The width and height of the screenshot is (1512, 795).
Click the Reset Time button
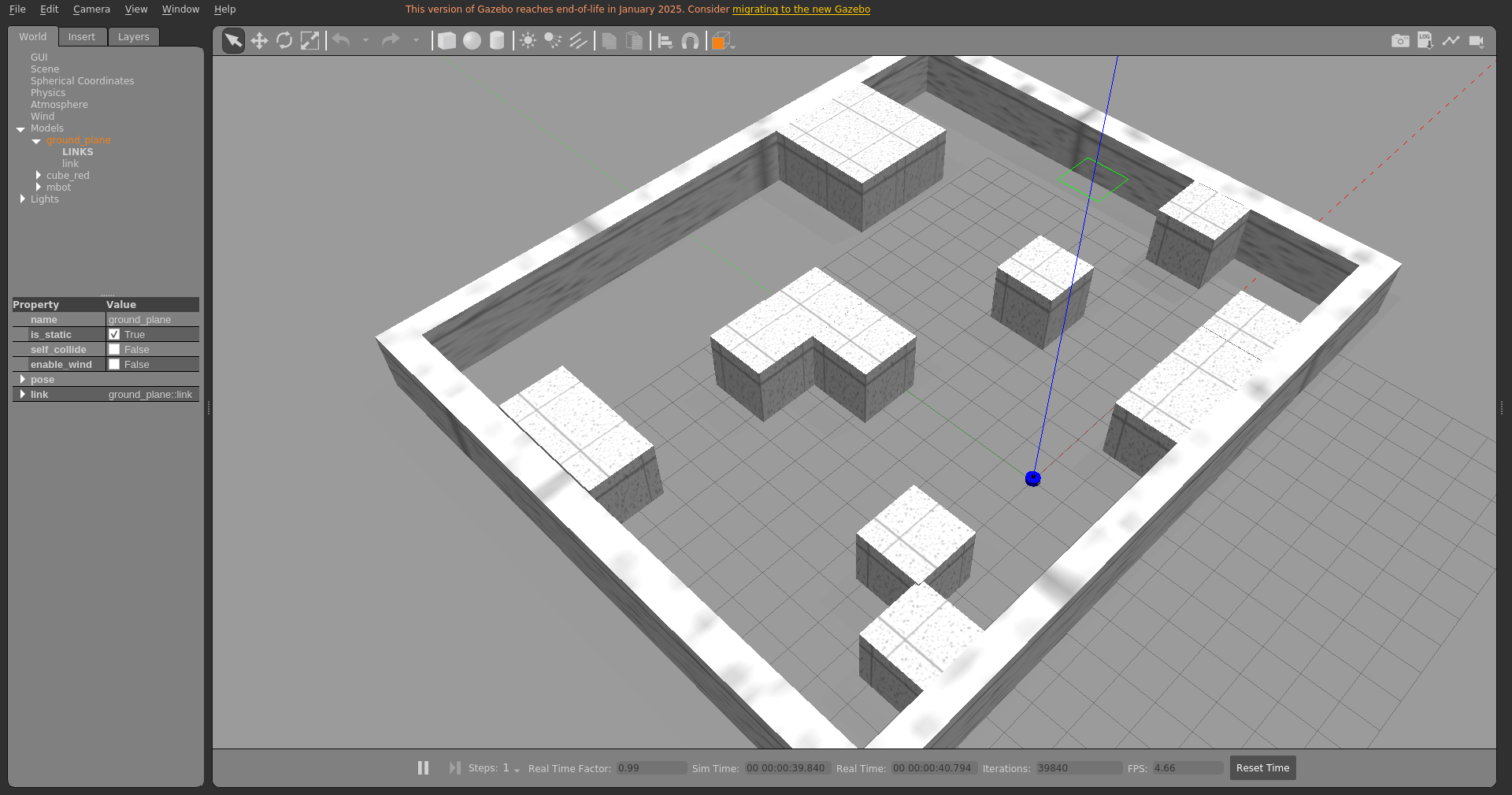pos(1262,768)
